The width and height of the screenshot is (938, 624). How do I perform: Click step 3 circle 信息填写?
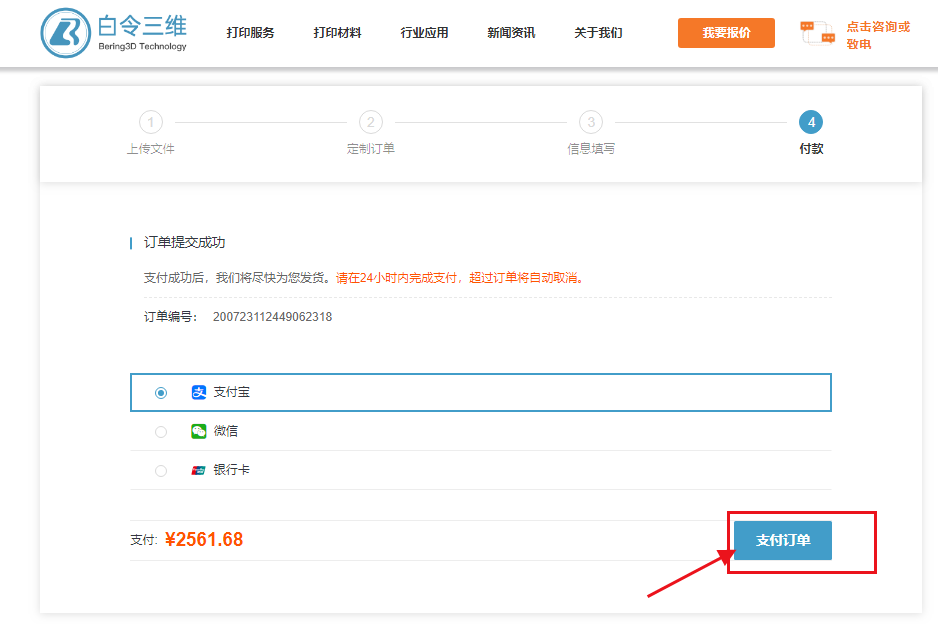point(591,123)
